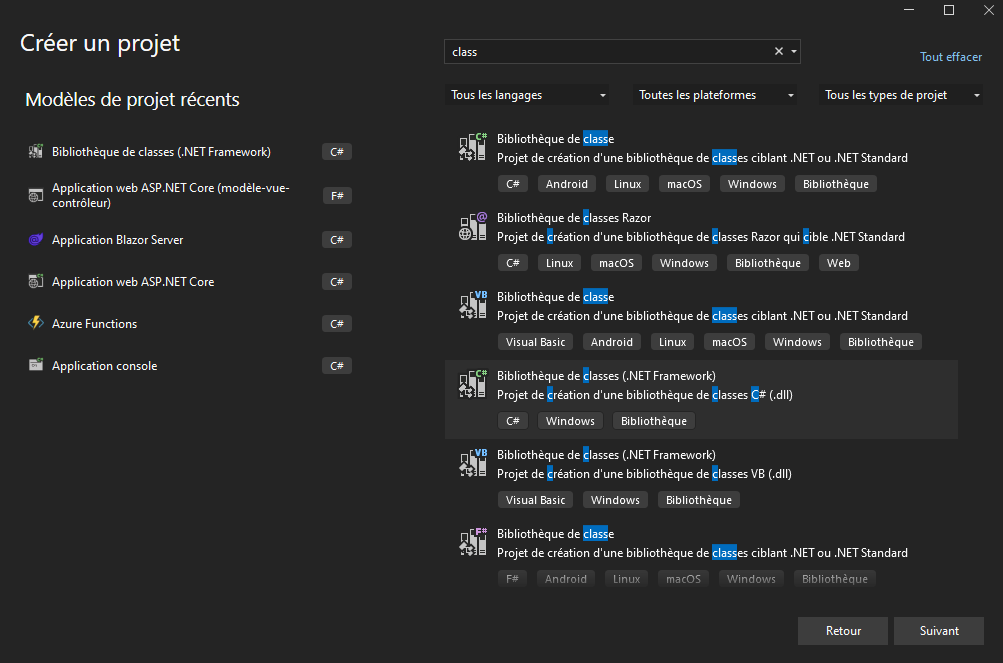Screen dimensions: 1003x663
Task: Click the 'Retour' button
Action: coord(843,631)
